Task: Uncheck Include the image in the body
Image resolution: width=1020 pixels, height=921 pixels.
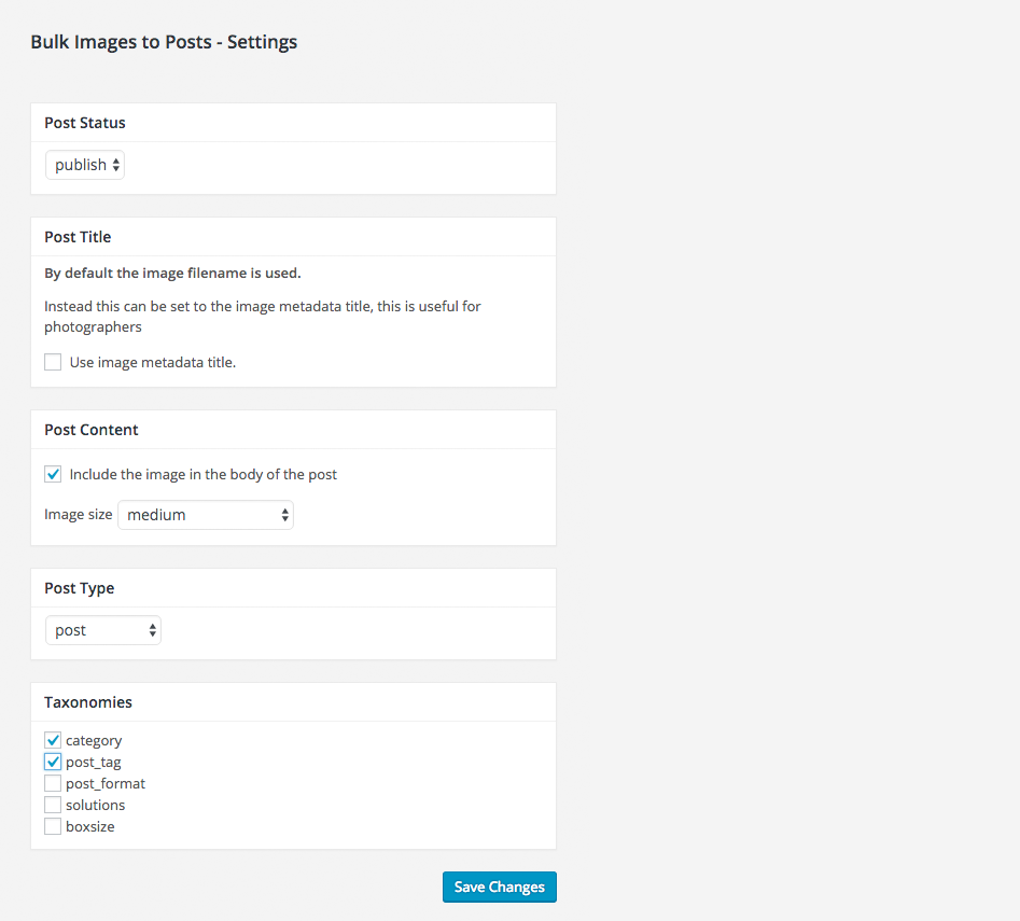Action: pyautogui.click(x=52, y=474)
